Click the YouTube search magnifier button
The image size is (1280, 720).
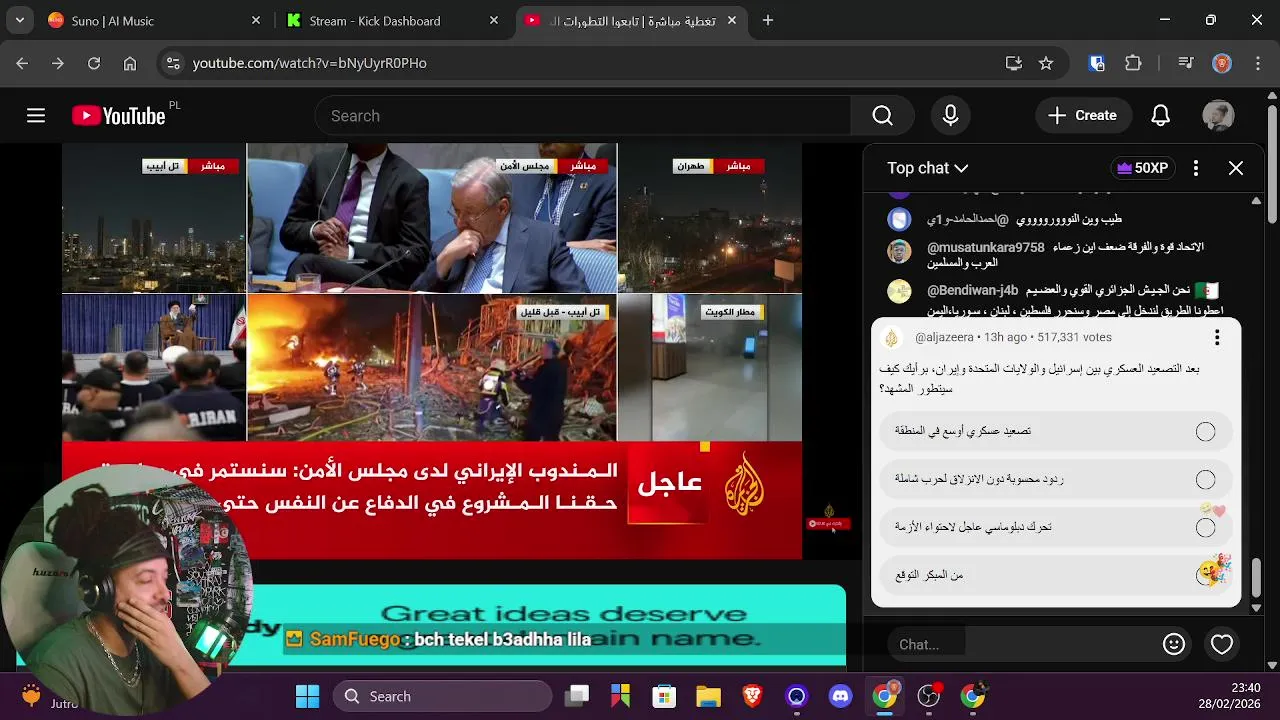[882, 116]
